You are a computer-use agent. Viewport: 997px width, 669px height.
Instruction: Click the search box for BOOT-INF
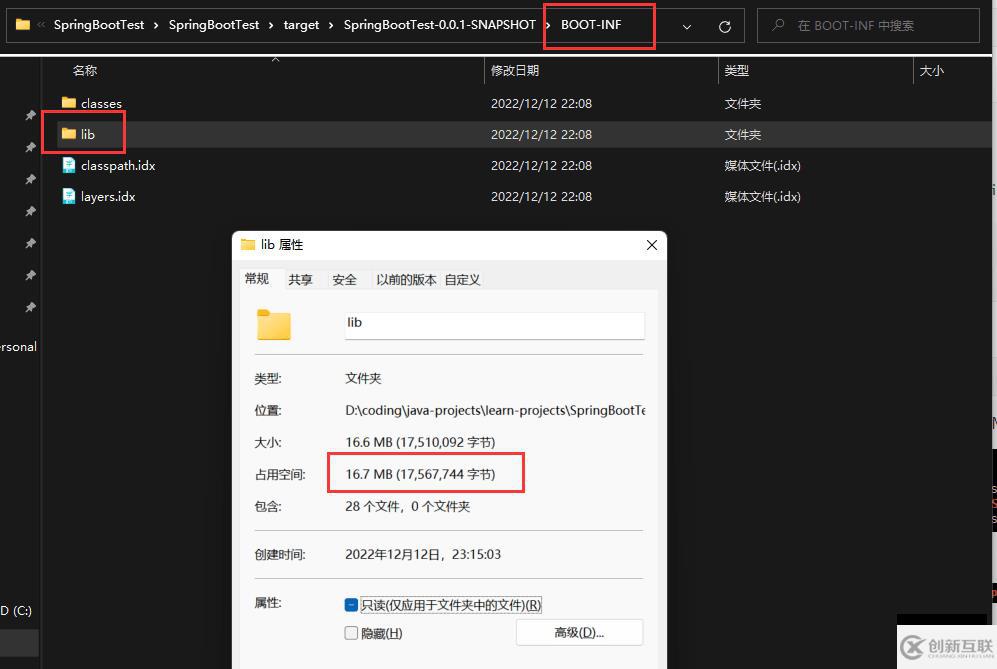[868, 25]
